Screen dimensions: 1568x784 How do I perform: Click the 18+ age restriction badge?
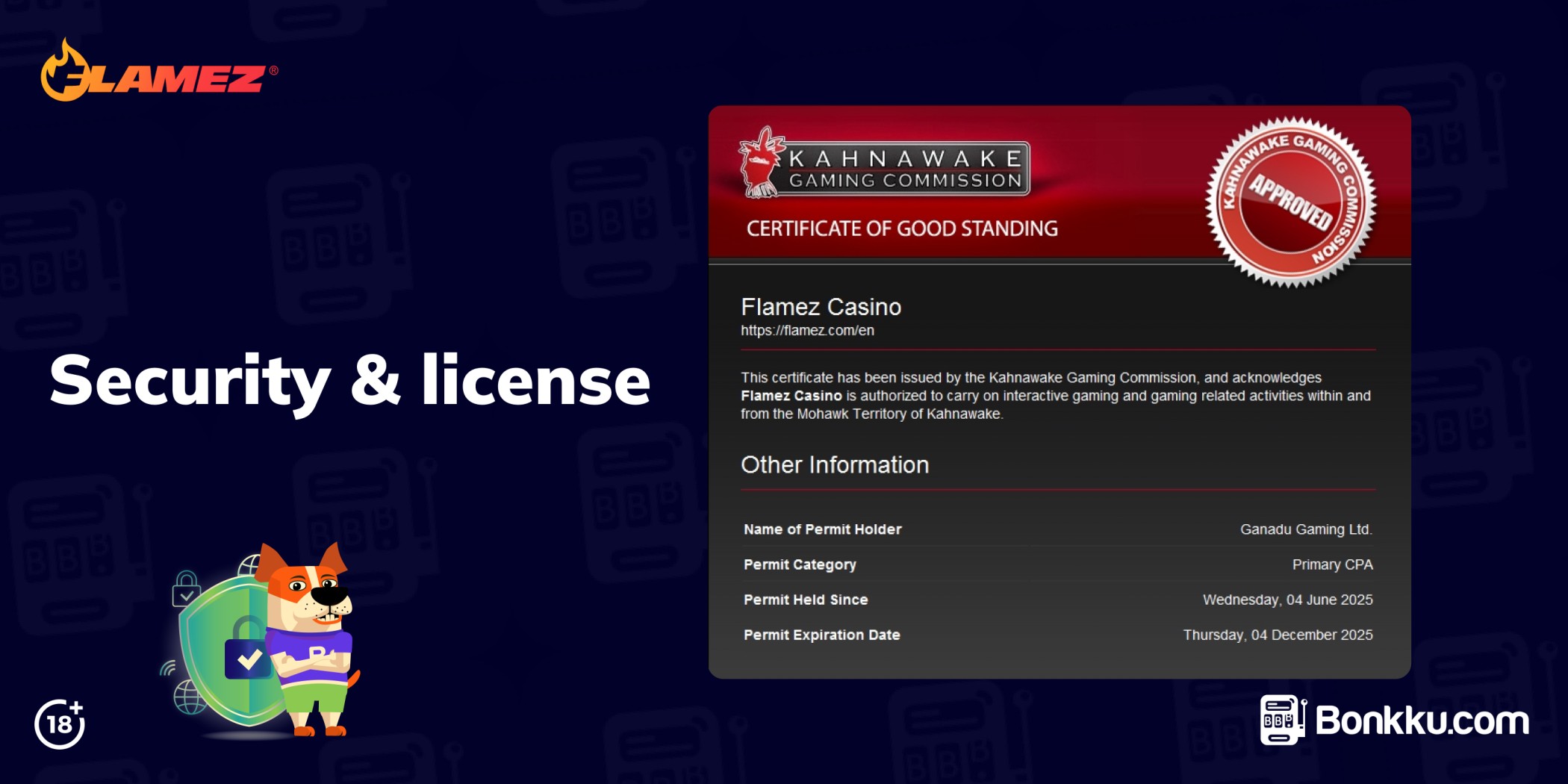coord(60,724)
